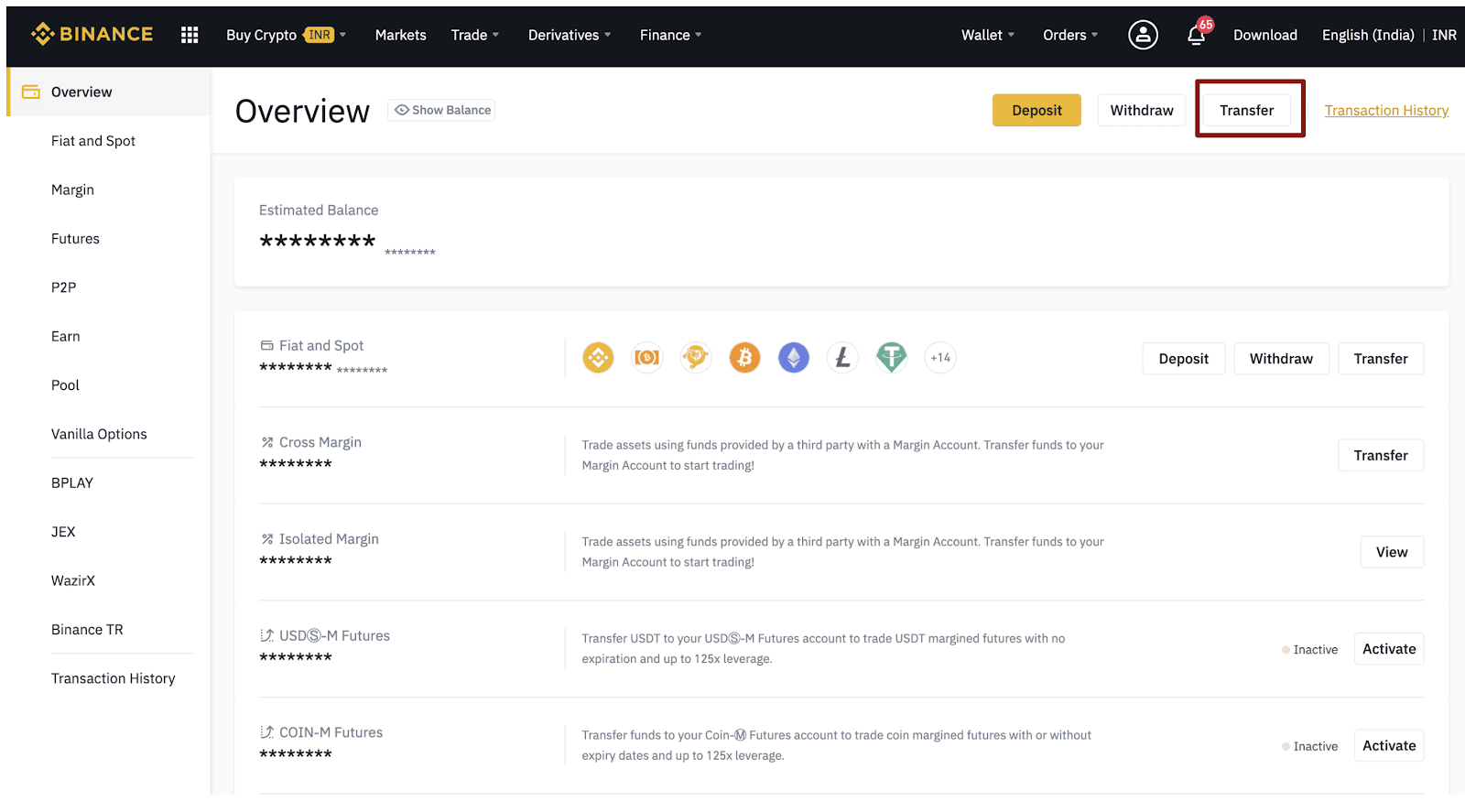Activate the USDⓈ-M Futures account

pyautogui.click(x=1389, y=649)
